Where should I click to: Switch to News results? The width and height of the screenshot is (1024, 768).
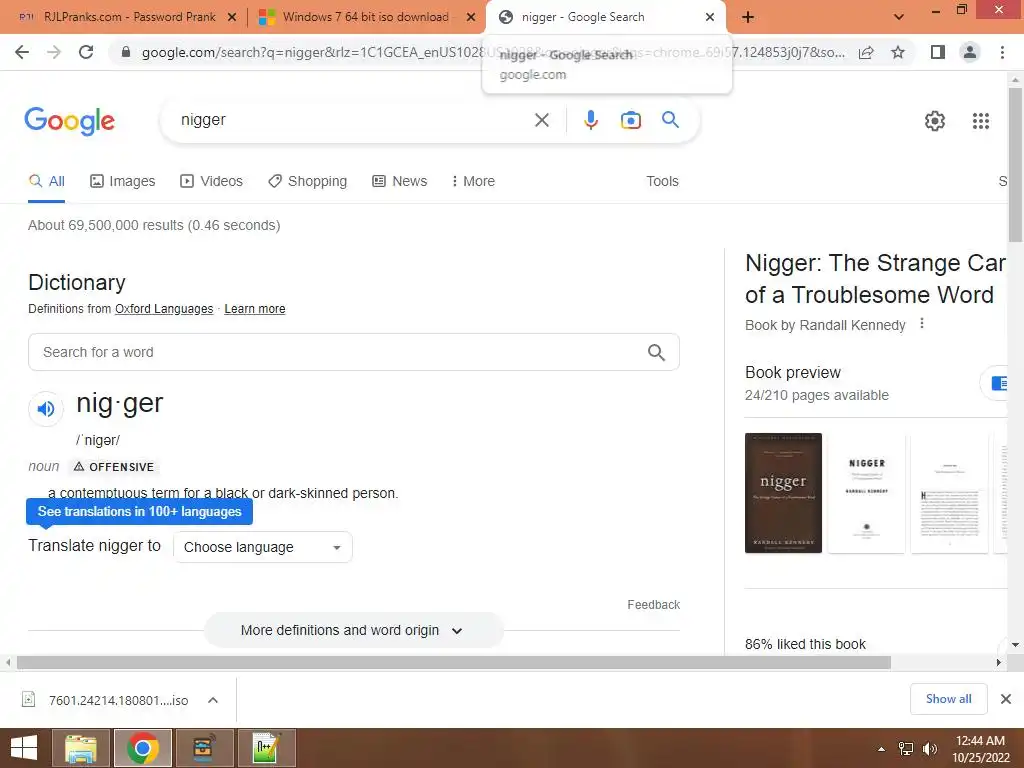pos(400,181)
